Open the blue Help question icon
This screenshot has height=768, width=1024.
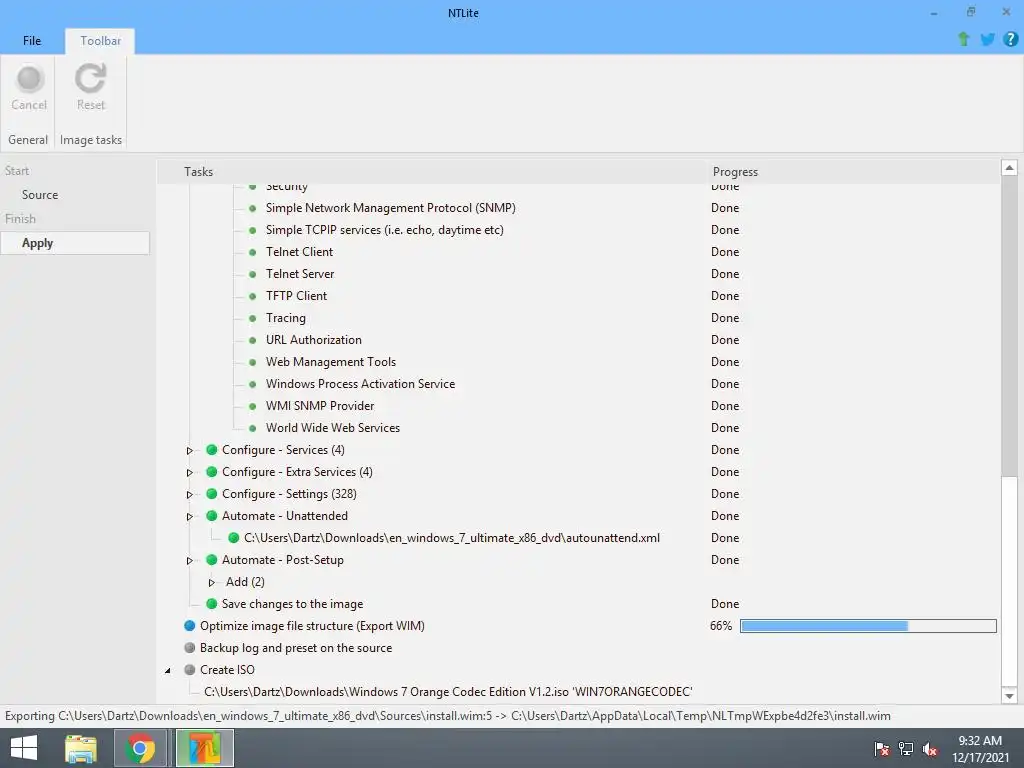coord(1010,39)
